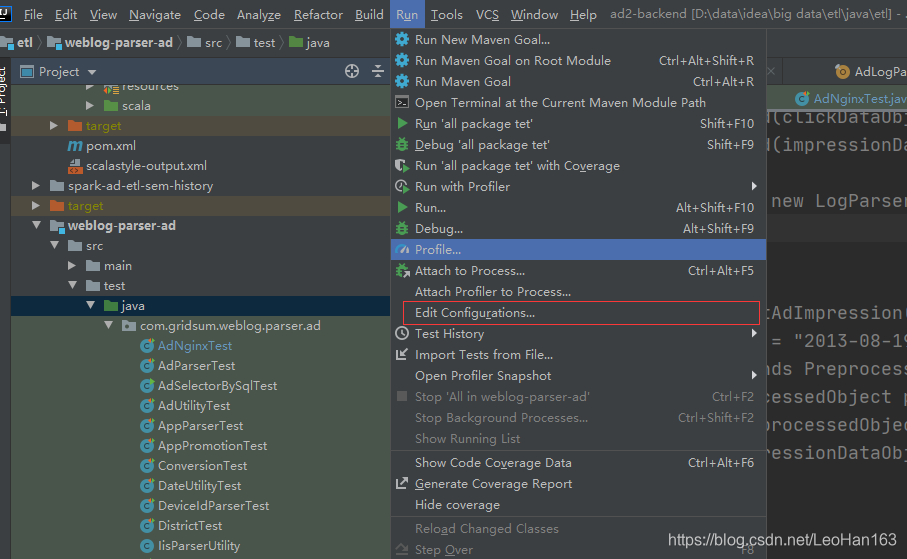Screen dimensions: 907x559
Task: Collapse the weblog-parser-ad module node
Action: (36, 225)
